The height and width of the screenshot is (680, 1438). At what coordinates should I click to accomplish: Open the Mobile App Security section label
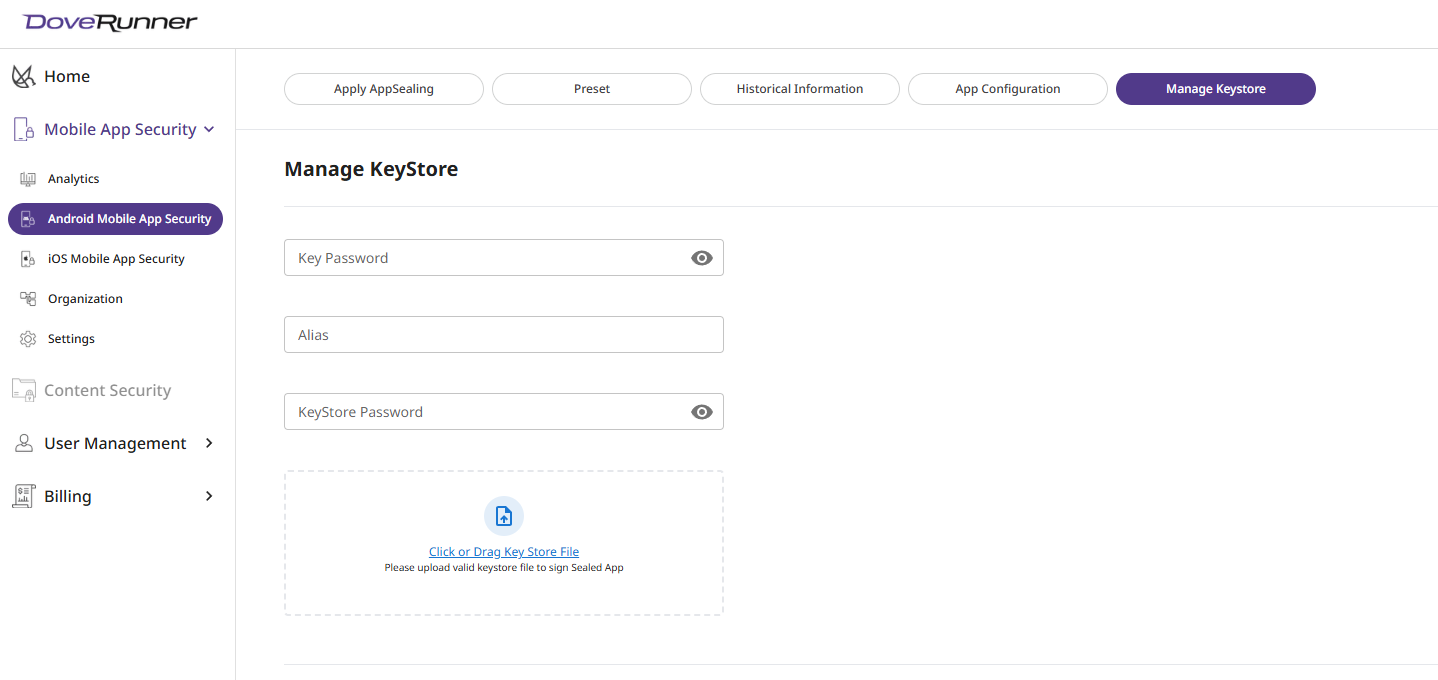click(120, 129)
